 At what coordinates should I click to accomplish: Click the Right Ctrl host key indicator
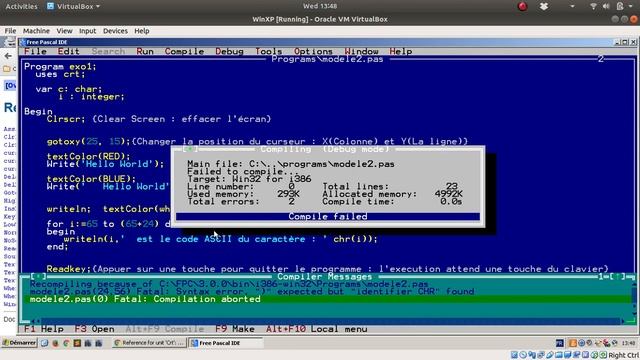(624, 356)
